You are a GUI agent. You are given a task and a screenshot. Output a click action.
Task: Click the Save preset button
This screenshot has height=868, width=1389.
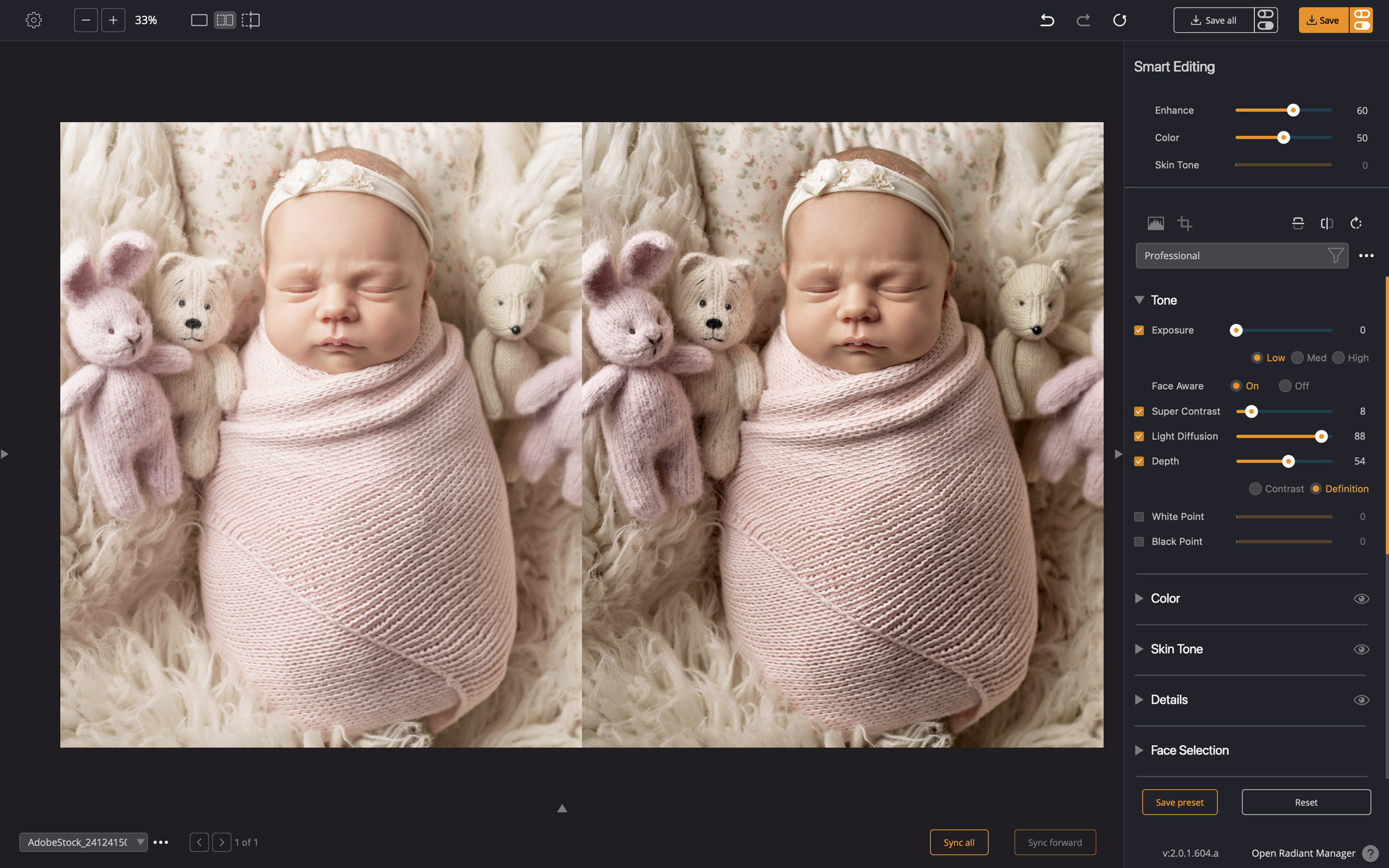1179,802
